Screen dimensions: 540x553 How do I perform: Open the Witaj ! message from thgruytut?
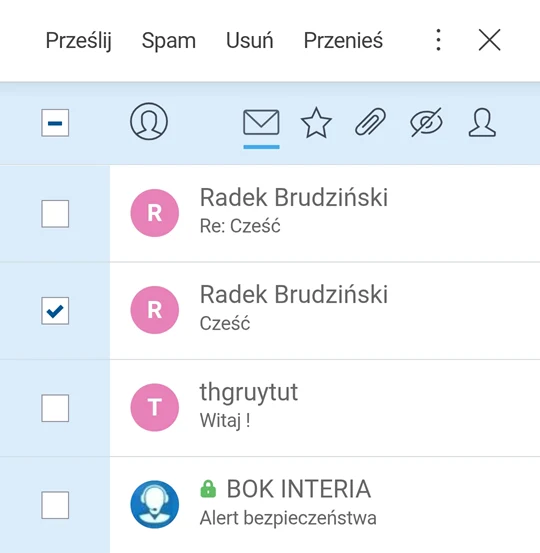point(324,408)
